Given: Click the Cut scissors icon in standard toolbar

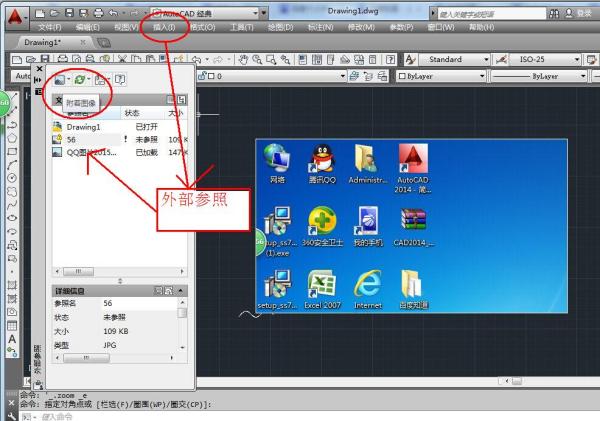Looking at the screenshot, I should coord(122,59).
